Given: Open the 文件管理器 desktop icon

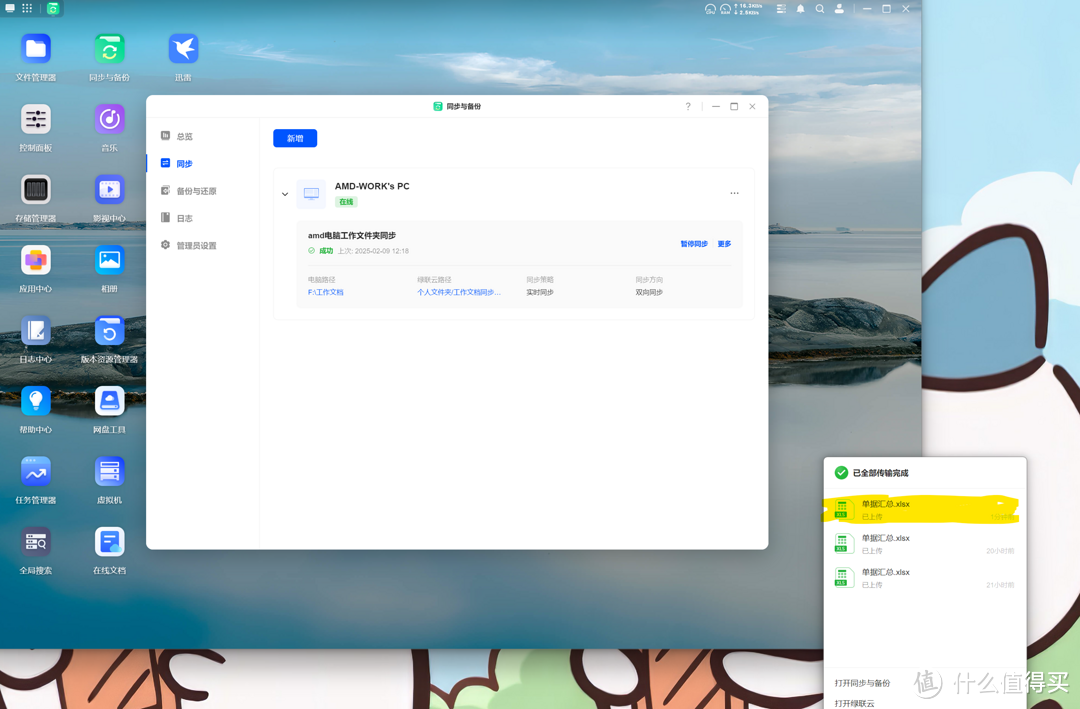Looking at the screenshot, I should [36, 49].
